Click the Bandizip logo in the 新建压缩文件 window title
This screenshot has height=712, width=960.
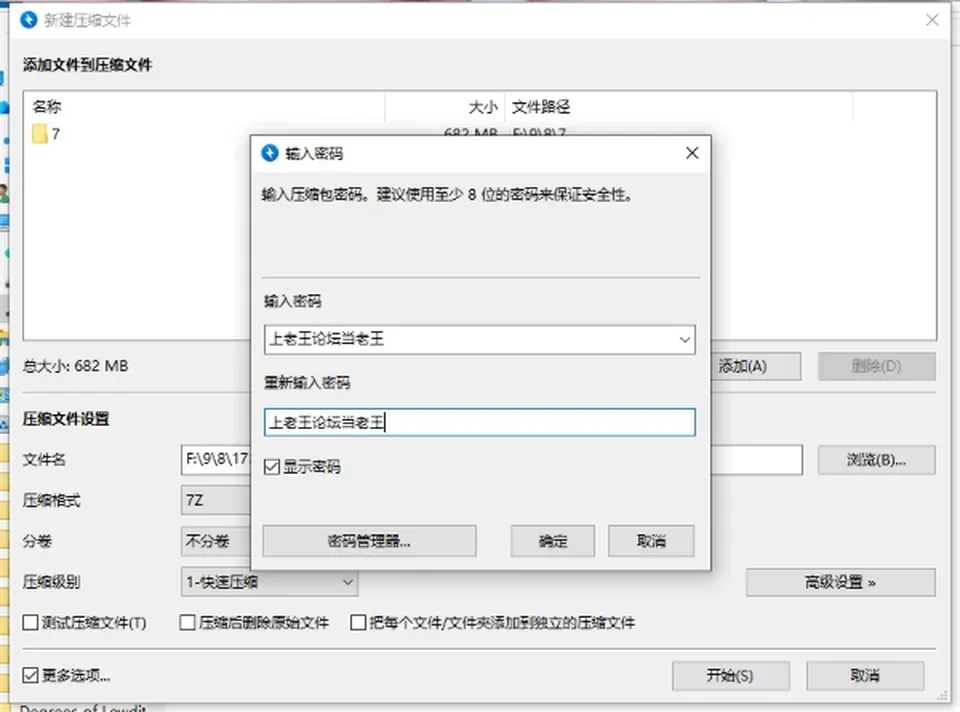click(x=28, y=20)
